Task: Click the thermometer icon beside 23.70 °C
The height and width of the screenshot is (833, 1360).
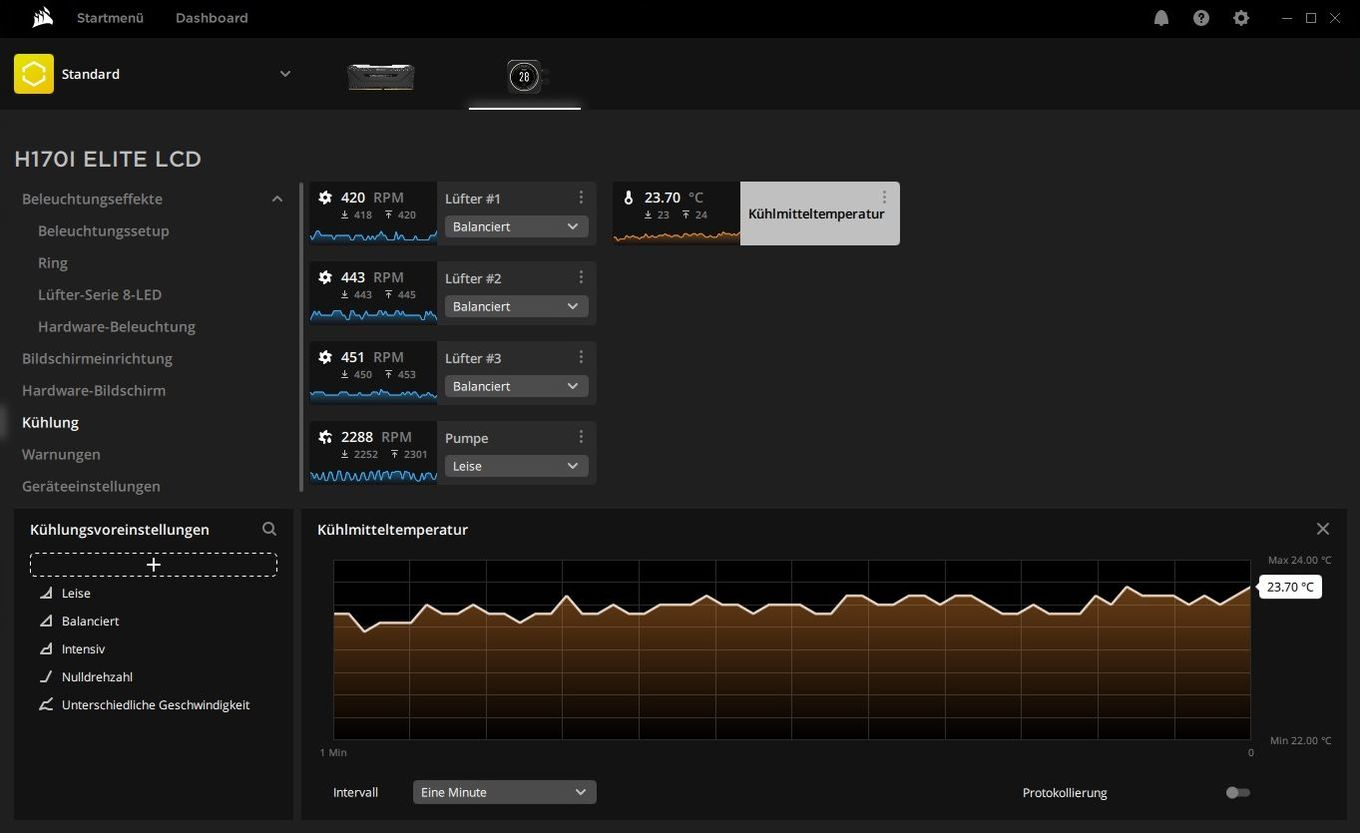Action: click(628, 198)
